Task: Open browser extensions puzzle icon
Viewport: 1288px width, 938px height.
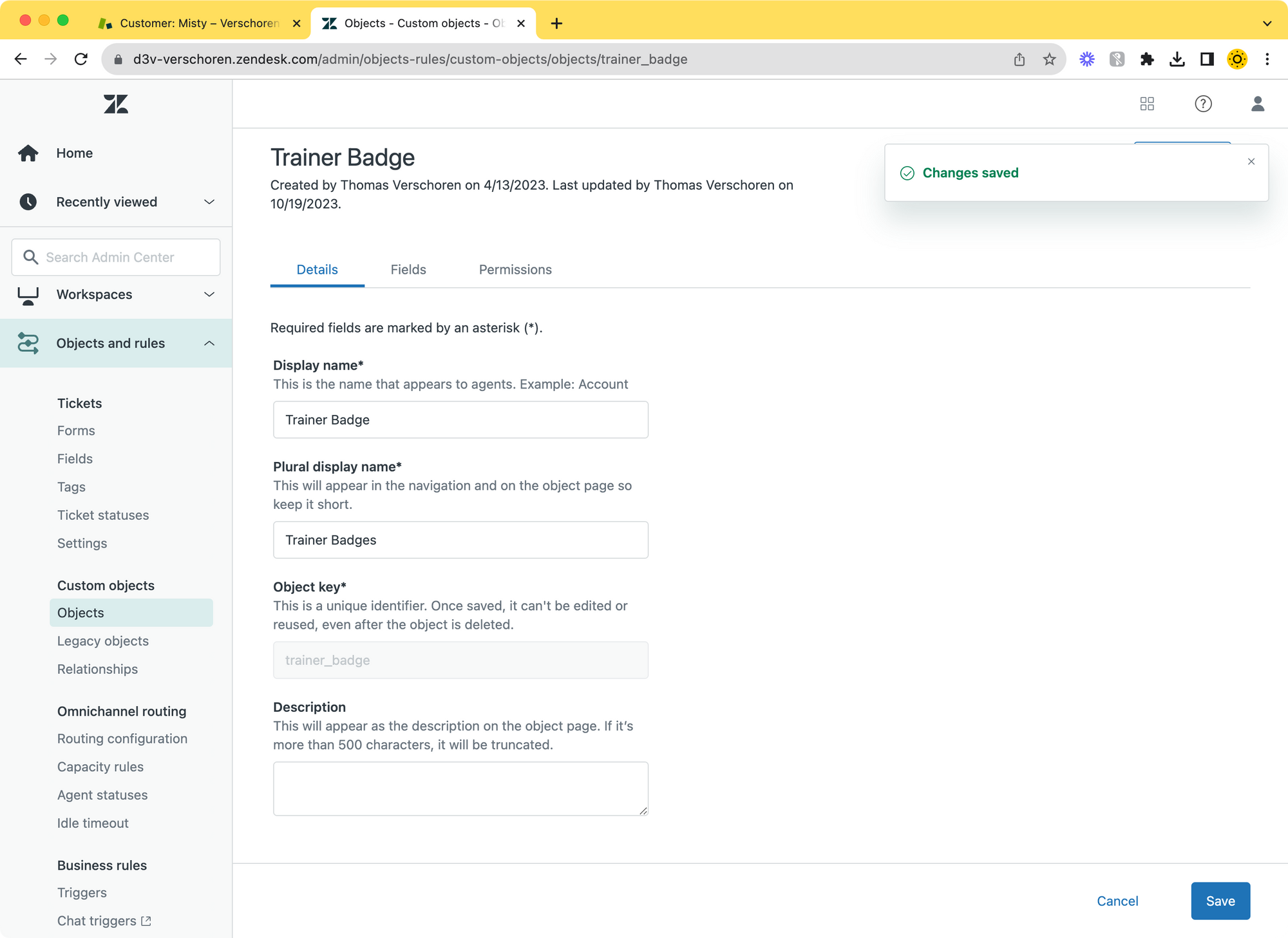Action: (1147, 59)
